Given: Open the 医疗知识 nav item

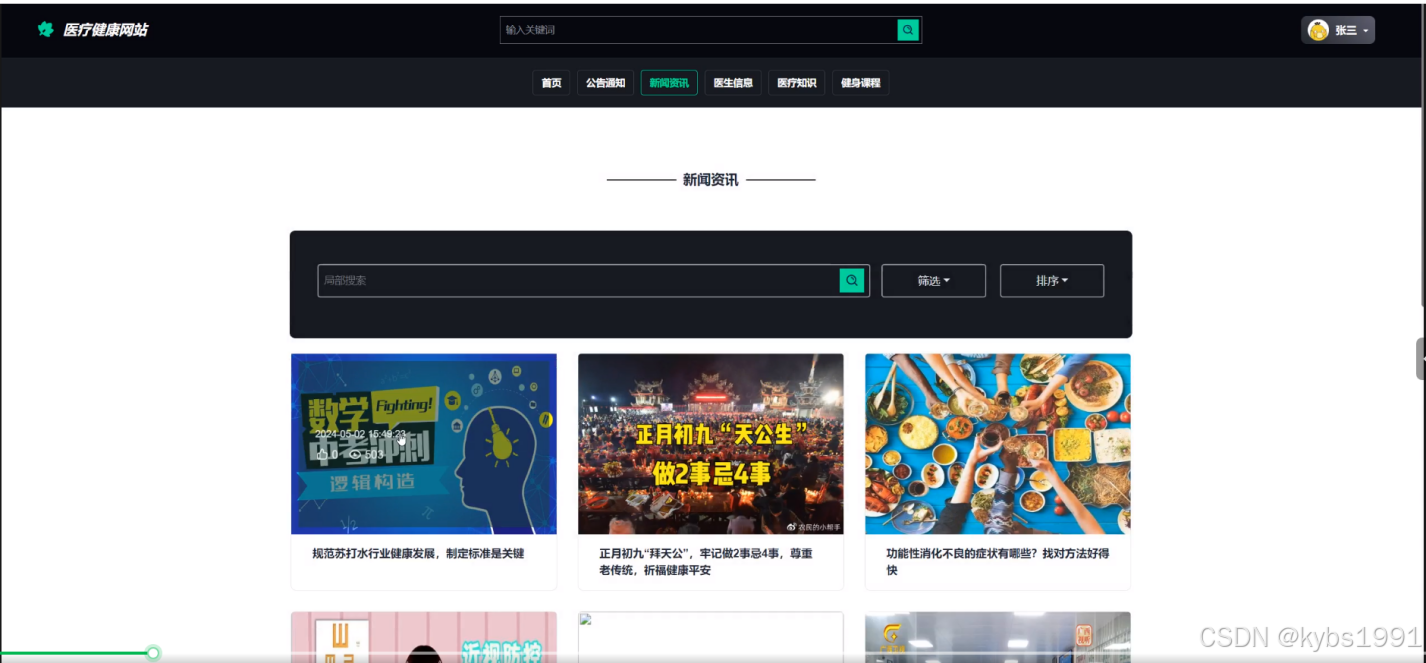Looking at the screenshot, I should (x=797, y=83).
